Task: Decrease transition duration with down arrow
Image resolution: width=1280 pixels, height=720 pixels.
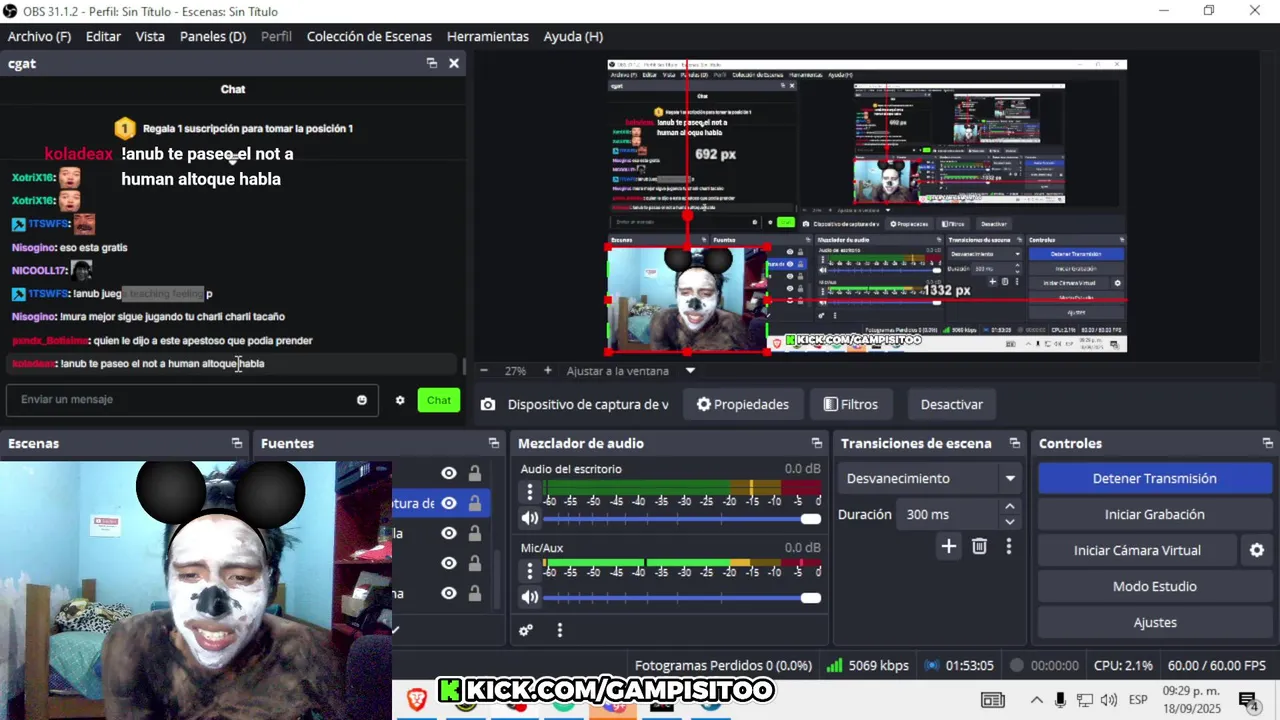Action: tap(1010, 521)
